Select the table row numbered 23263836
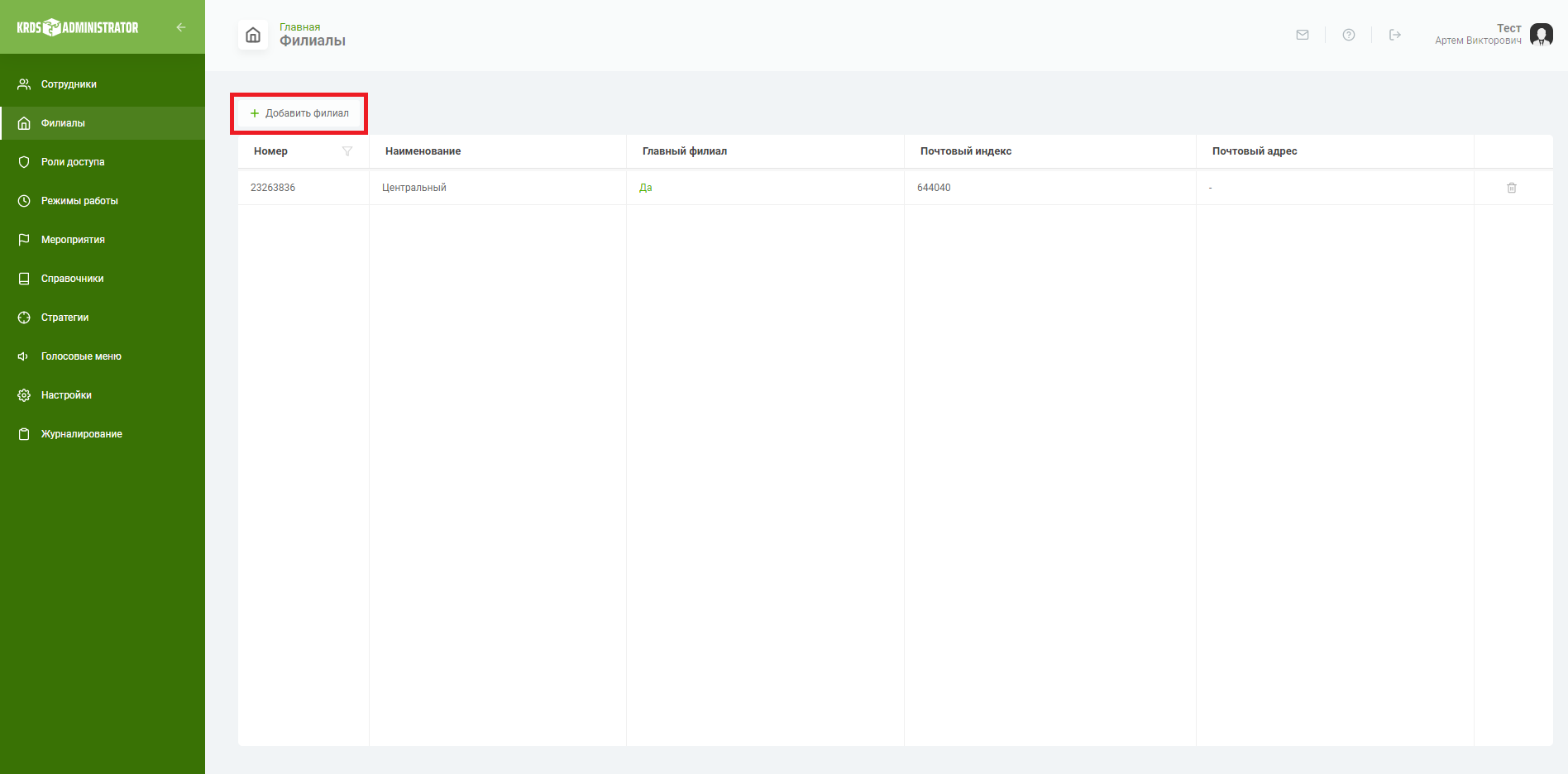 point(895,188)
